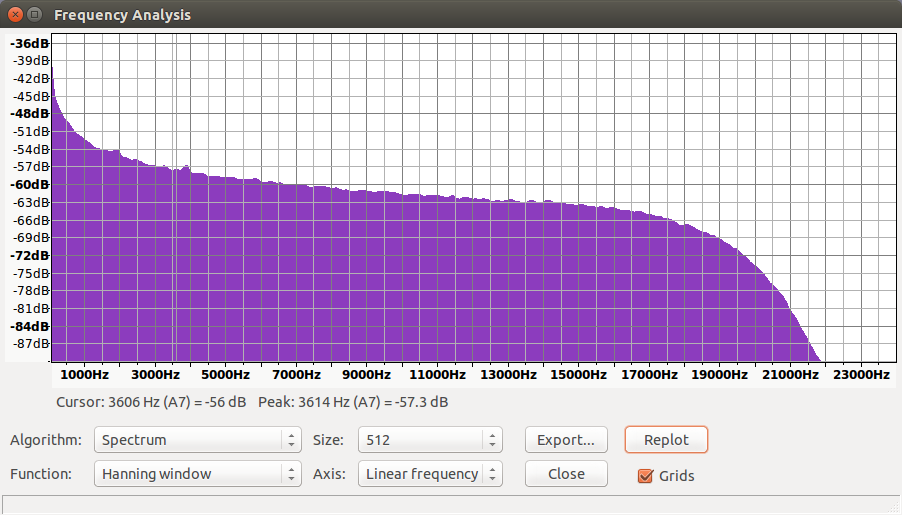Click the Algorithm: label

pyautogui.click(x=45, y=440)
